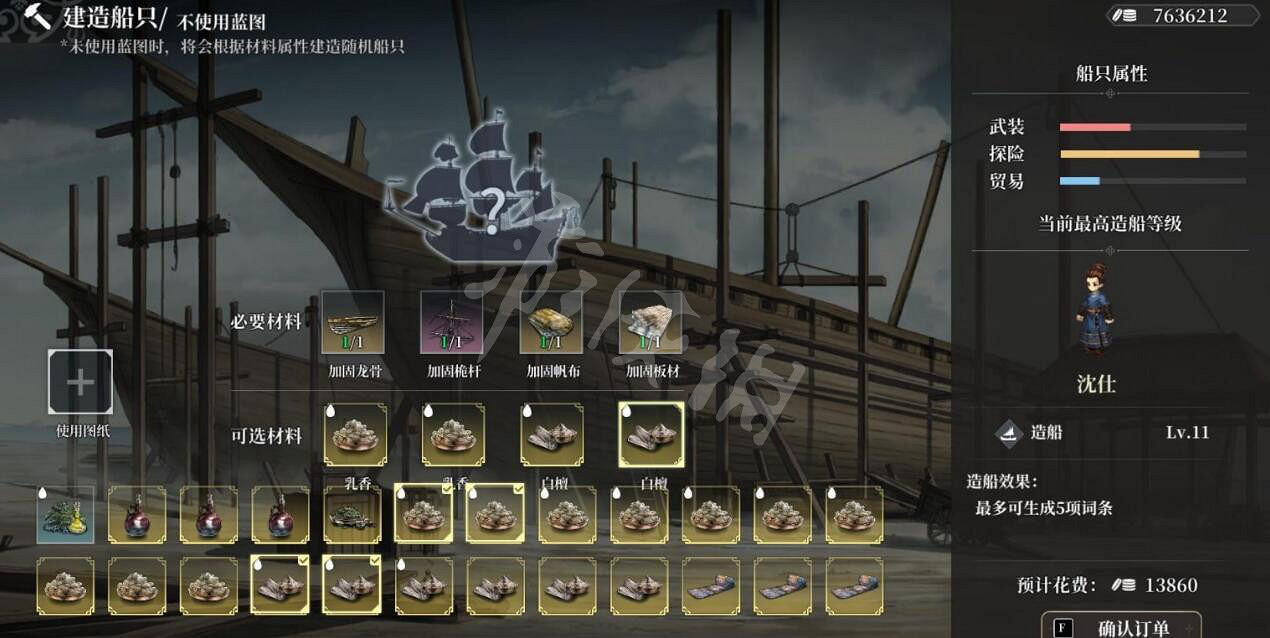Viewport: 1270px width, 638px height.
Task: Open the 不使用蓝图 header label
Action: 222,21
